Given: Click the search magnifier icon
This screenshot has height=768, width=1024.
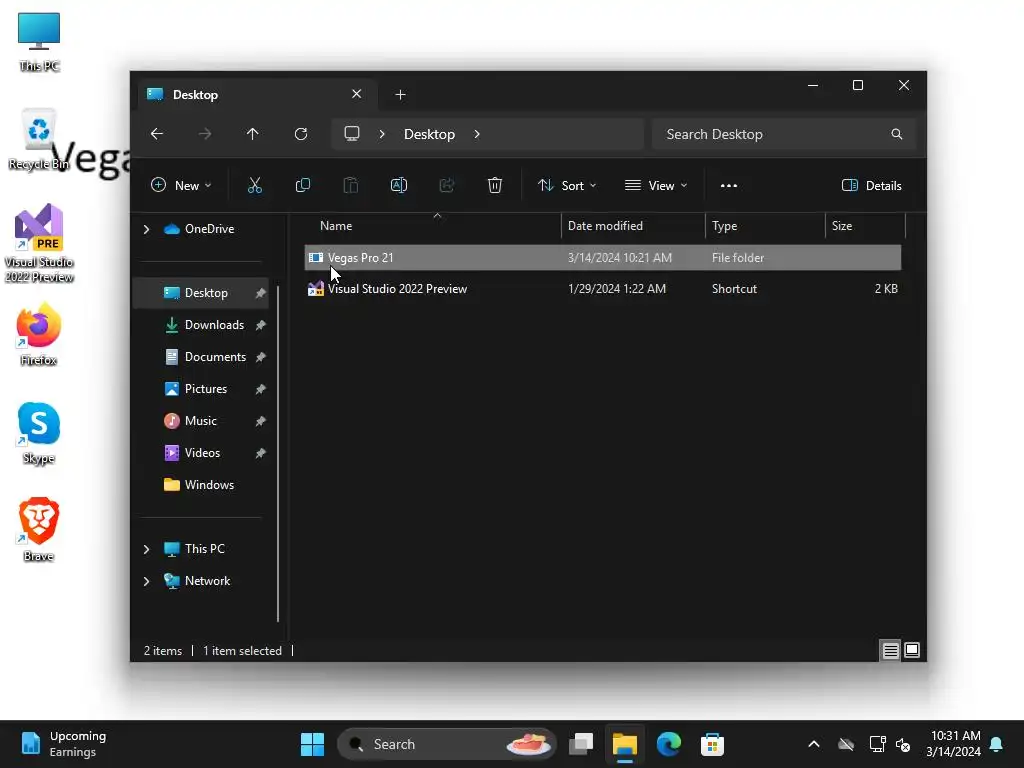Looking at the screenshot, I should 897,134.
